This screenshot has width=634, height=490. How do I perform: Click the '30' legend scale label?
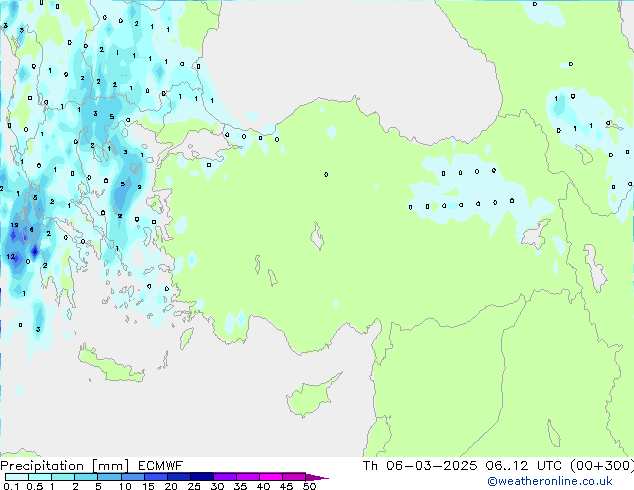pyautogui.click(x=217, y=486)
